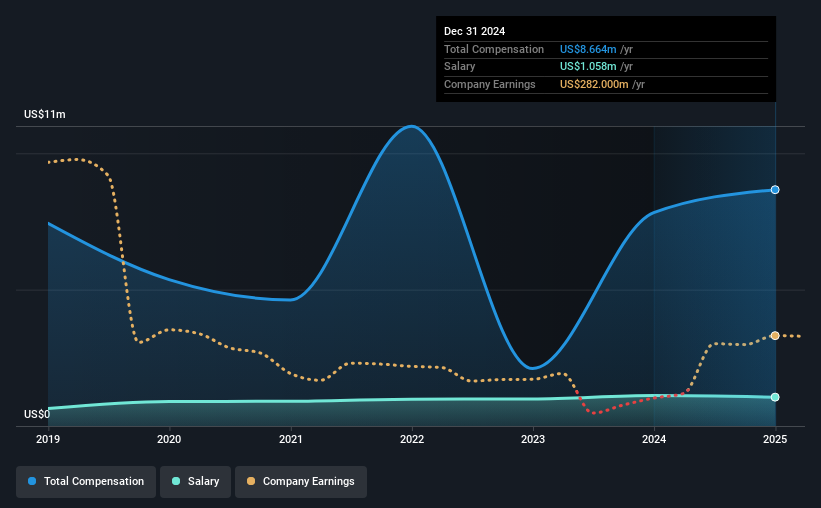Click the US$1.058m salary value
Image resolution: width=821 pixels, height=508 pixels.
[x=587, y=67]
